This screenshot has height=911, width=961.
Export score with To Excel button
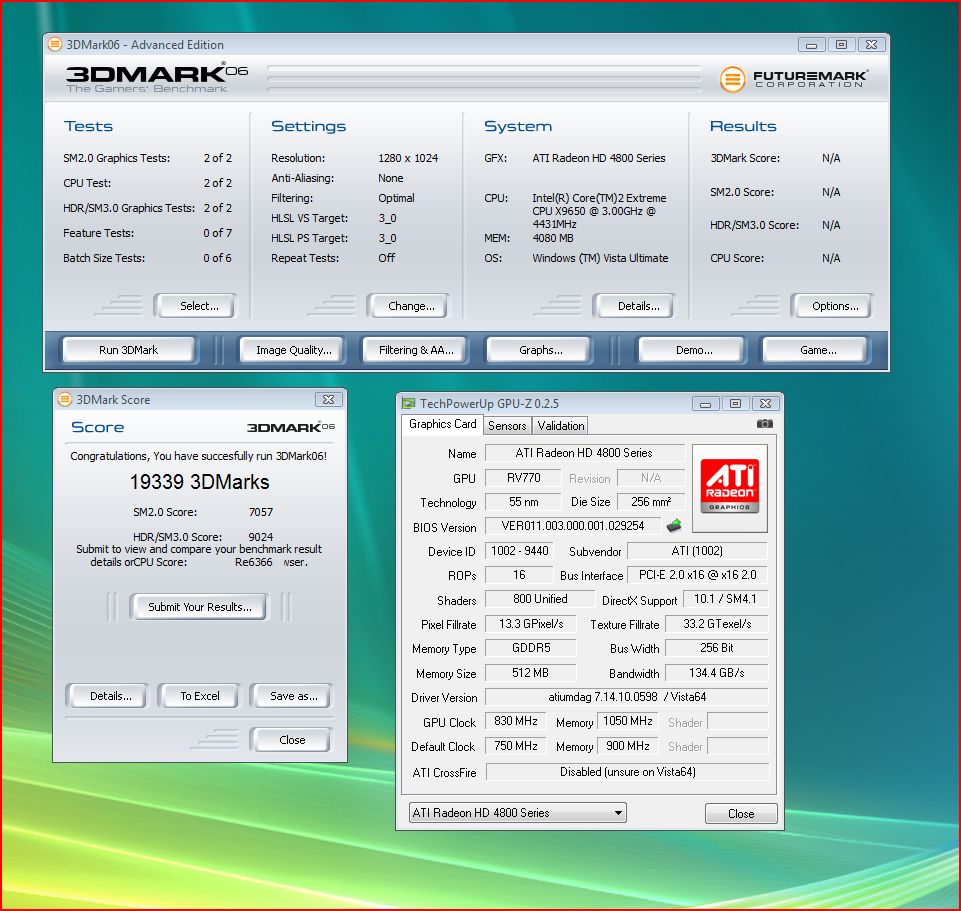tap(200, 696)
